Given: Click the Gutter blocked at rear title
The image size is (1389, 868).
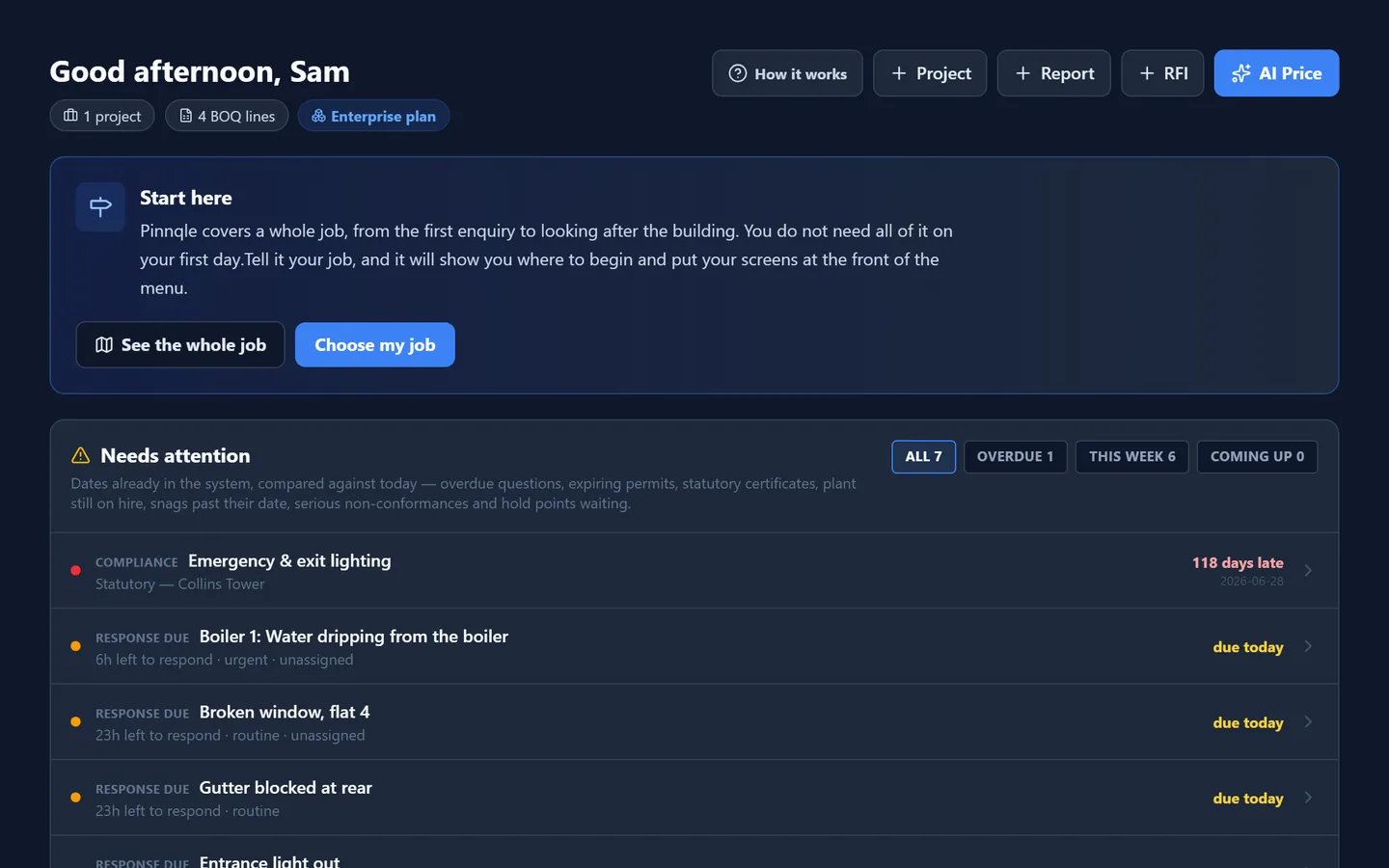Looking at the screenshot, I should (x=286, y=788).
